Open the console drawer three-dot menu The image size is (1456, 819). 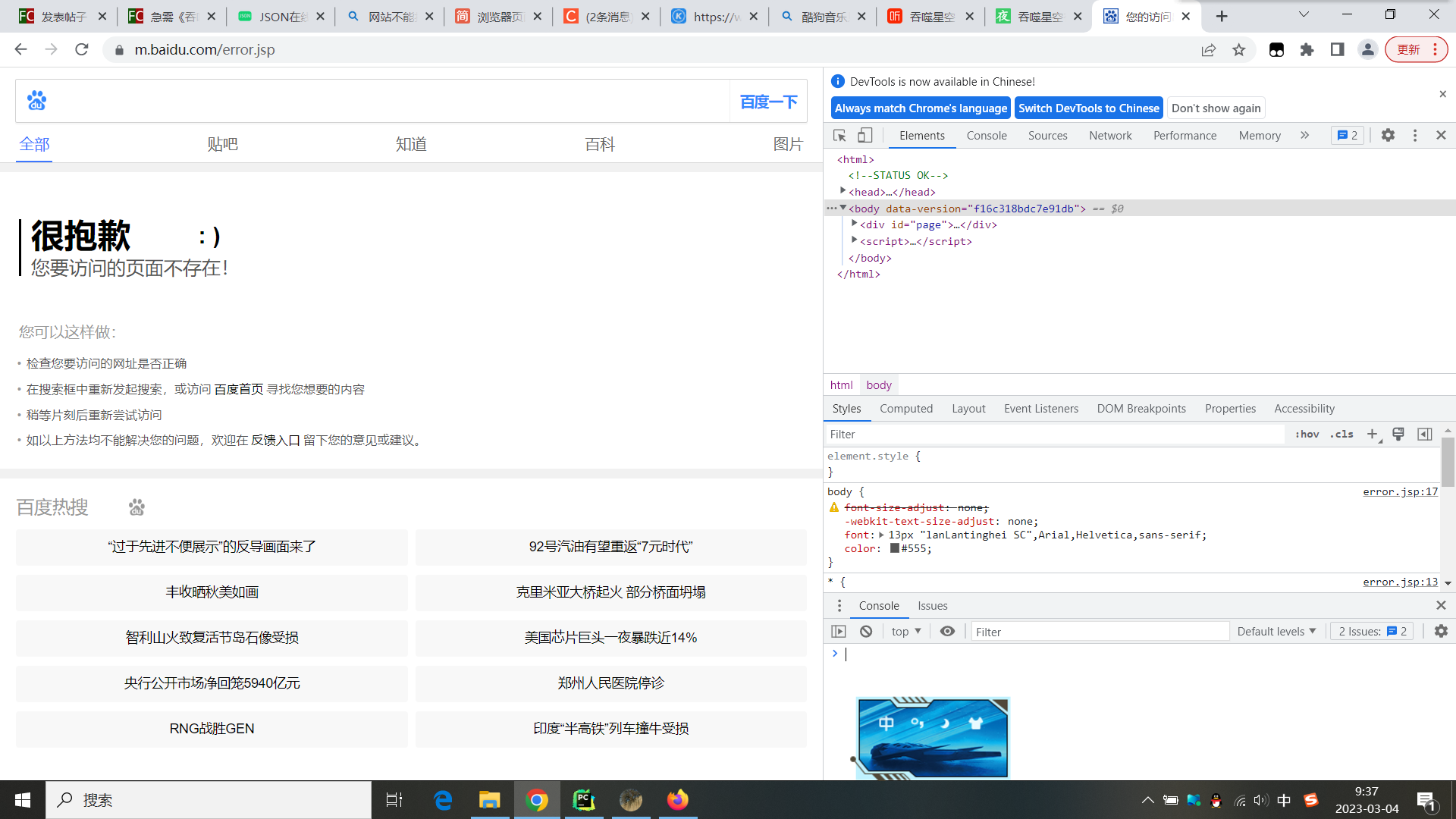[839, 605]
